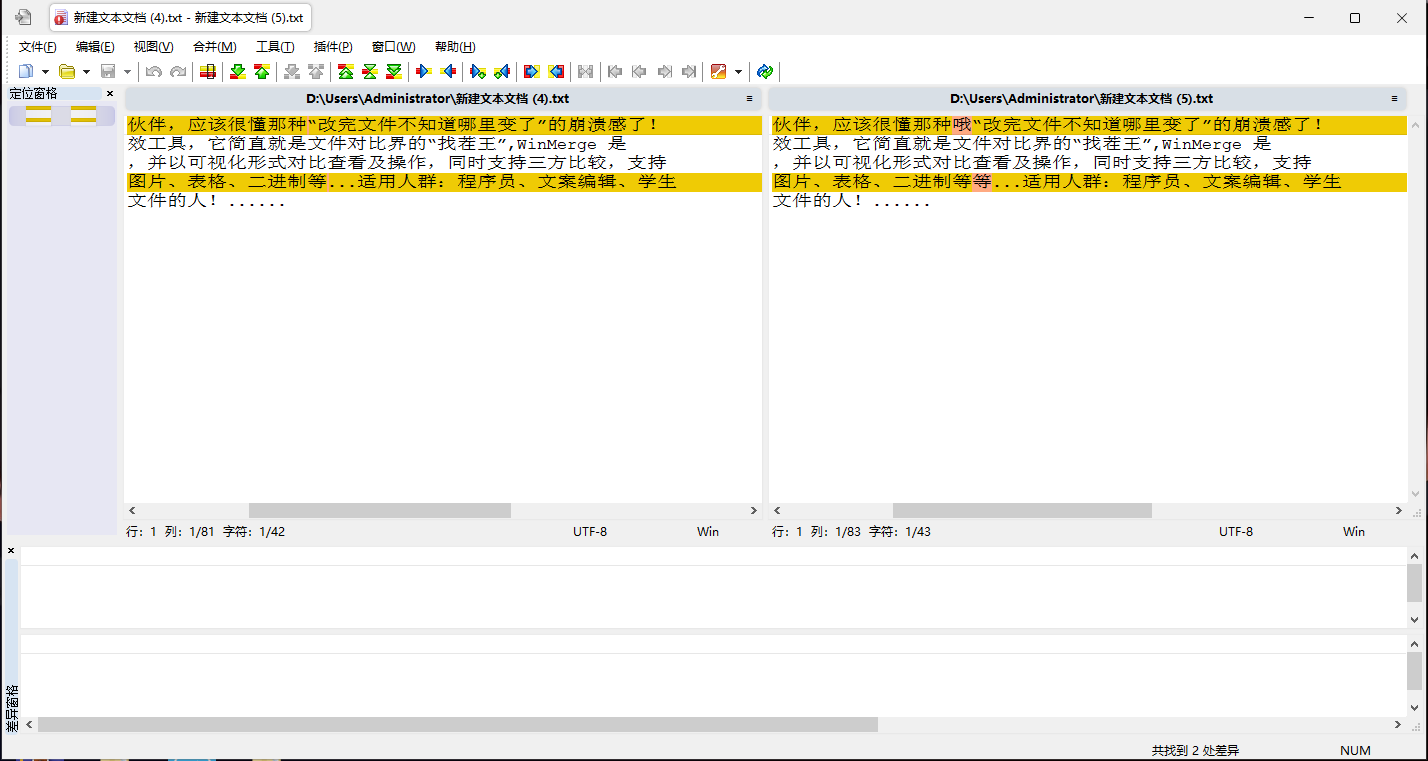This screenshot has height=761, width=1428.
Task: Click left status '行: 1 列: 1/81' text
Action: [168, 532]
